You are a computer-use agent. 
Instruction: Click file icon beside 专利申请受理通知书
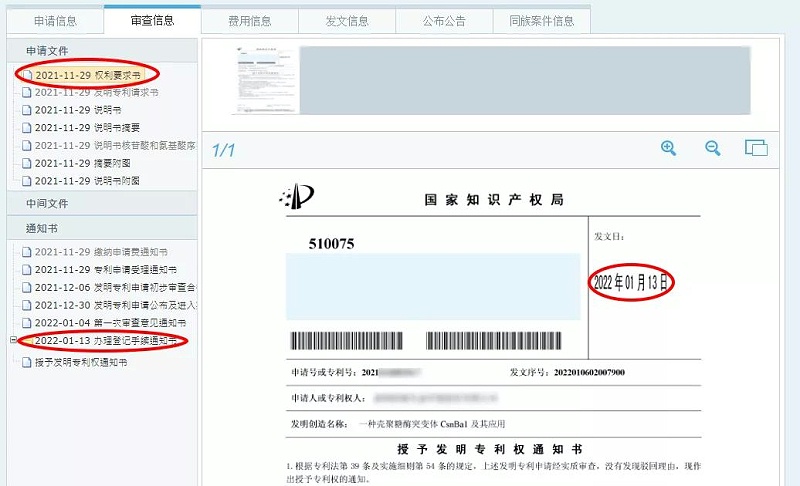[x=27, y=270]
